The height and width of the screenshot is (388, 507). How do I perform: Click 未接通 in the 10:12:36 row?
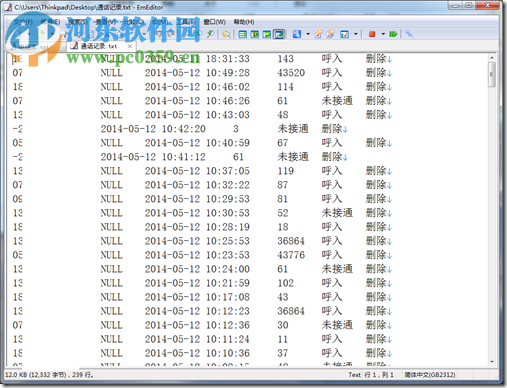337,325
